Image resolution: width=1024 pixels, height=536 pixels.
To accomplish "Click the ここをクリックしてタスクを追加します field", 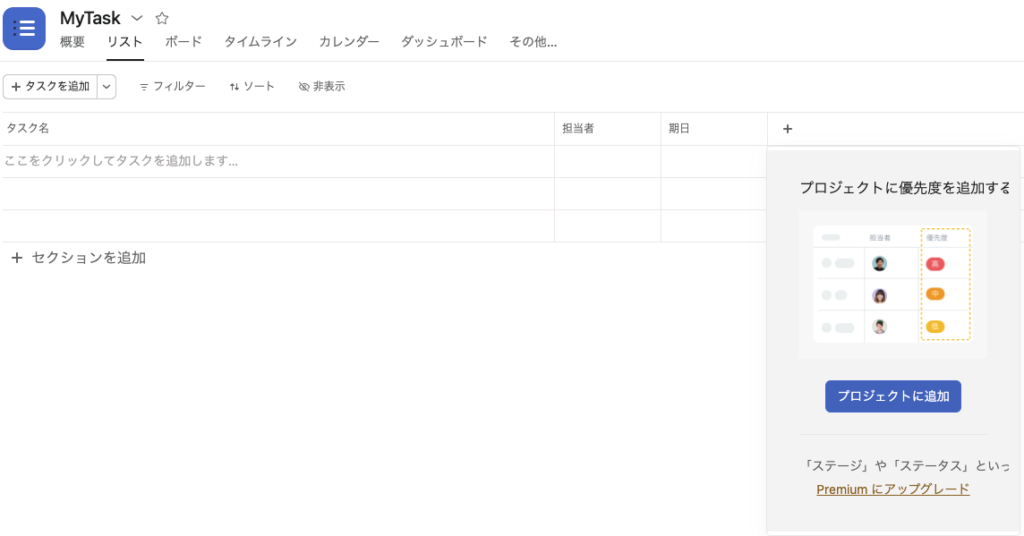I will [278, 161].
